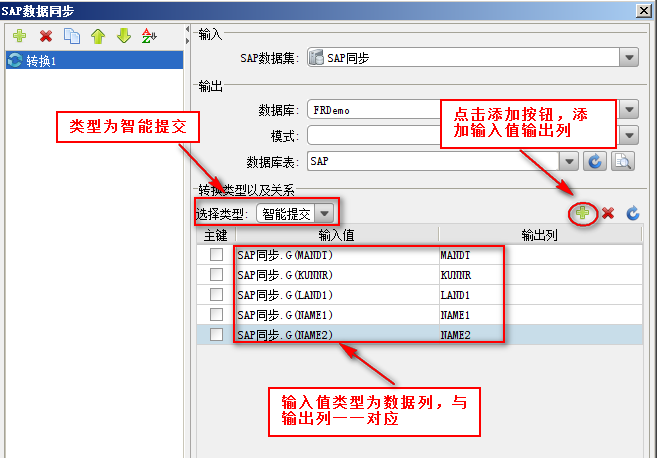Select input value SAP同步.G(NAME1)

tap(337, 315)
